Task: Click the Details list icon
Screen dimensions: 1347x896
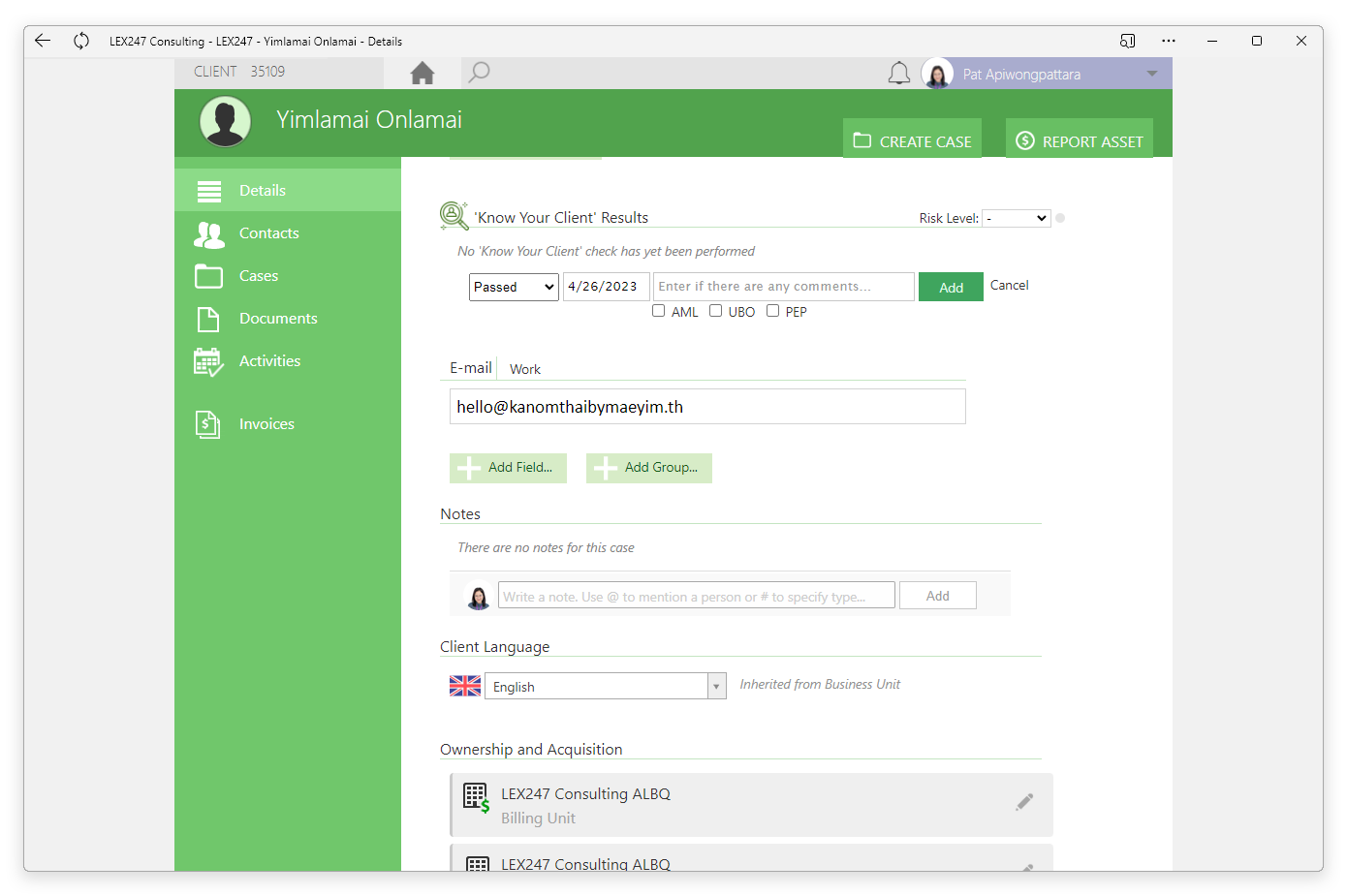Action: click(x=209, y=191)
